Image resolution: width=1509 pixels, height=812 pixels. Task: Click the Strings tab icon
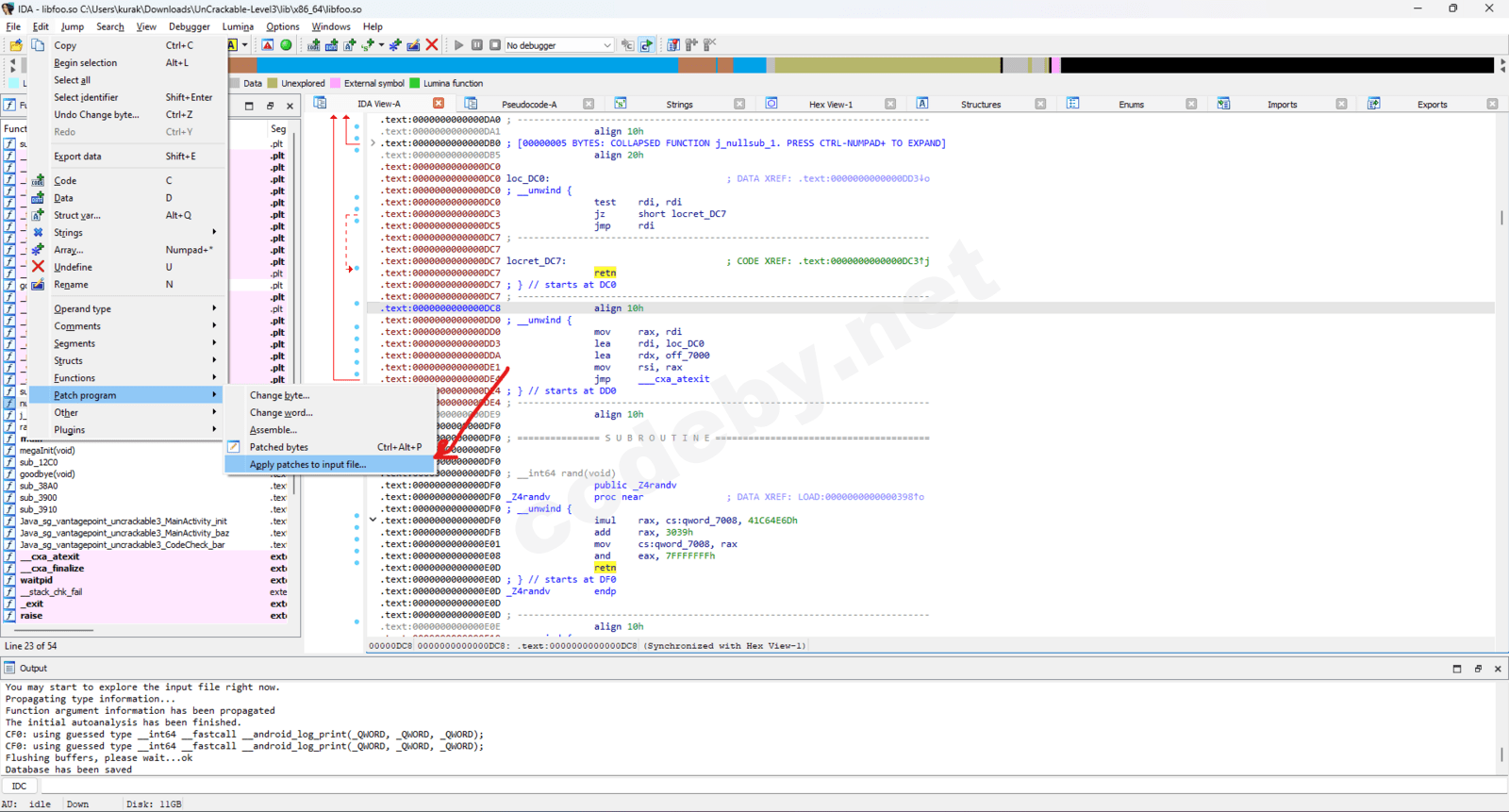point(621,104)
